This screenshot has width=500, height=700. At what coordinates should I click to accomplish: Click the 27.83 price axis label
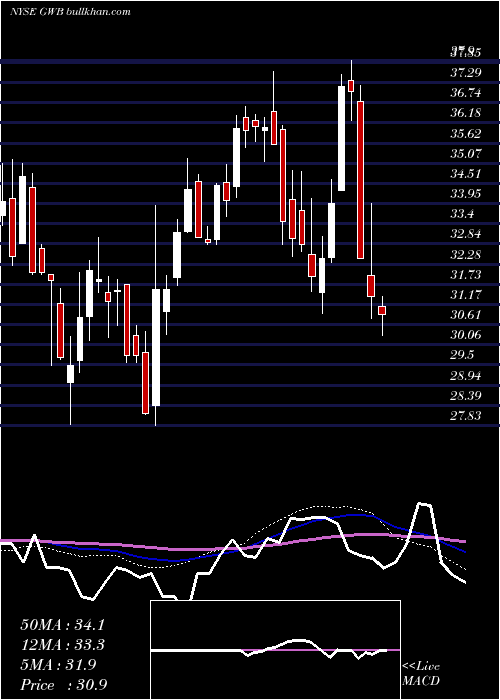click(466, 416)
